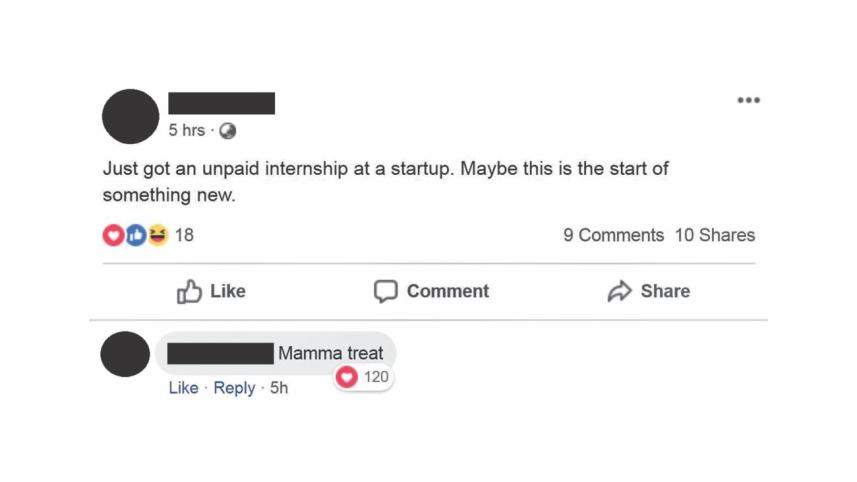The image size is (857, 482).
Task: Click the red heart reaction icon beside 18
Action: point(112,235)
